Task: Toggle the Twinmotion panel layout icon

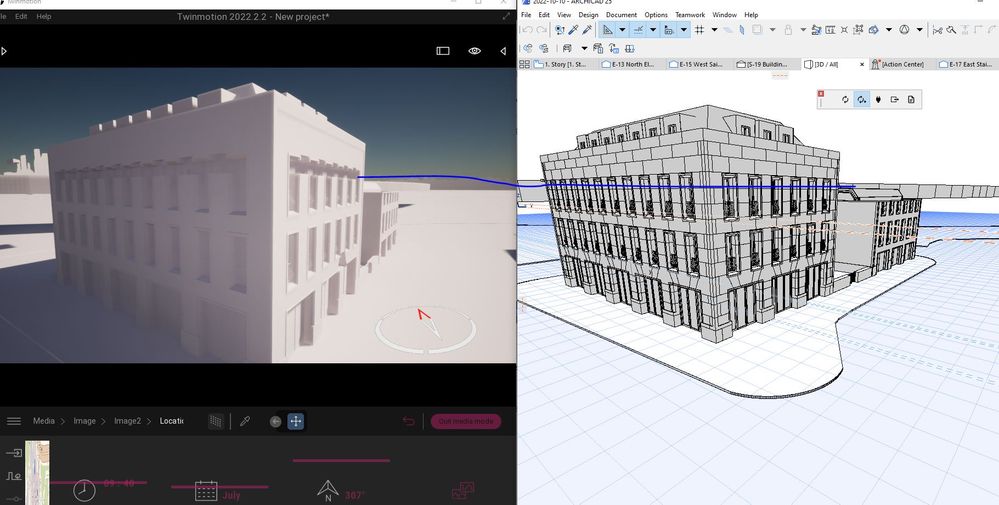Action: coord(443,50)
